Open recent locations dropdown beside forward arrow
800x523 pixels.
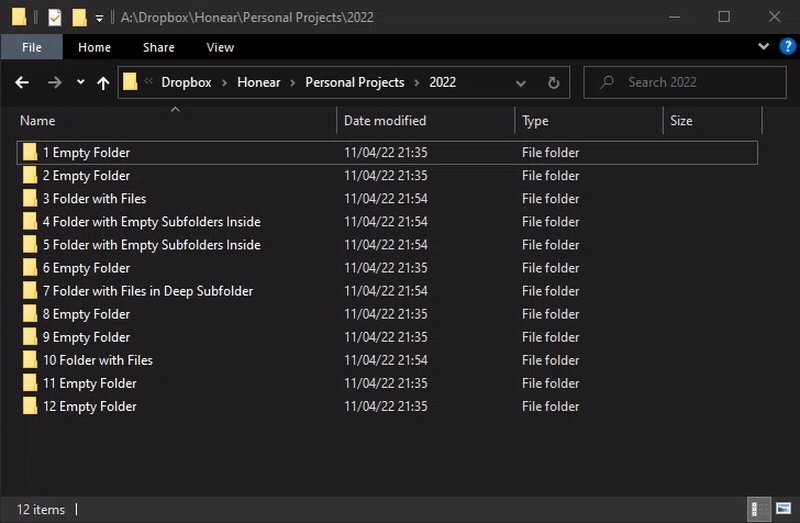80,83
